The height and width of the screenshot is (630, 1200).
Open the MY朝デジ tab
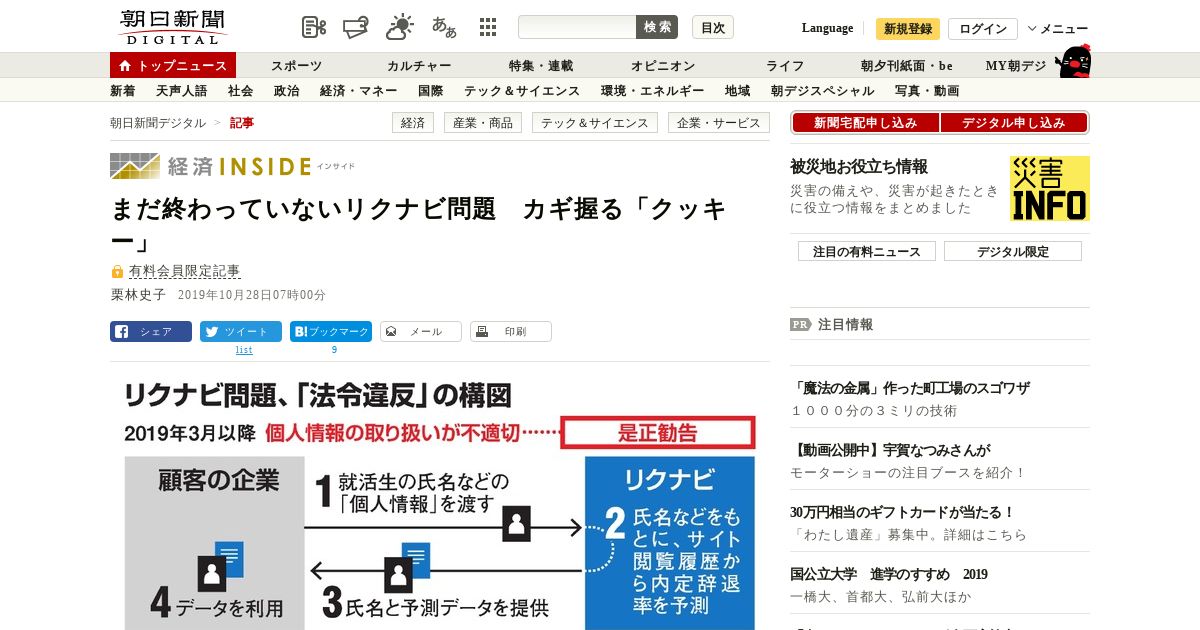coord(1016,65)
